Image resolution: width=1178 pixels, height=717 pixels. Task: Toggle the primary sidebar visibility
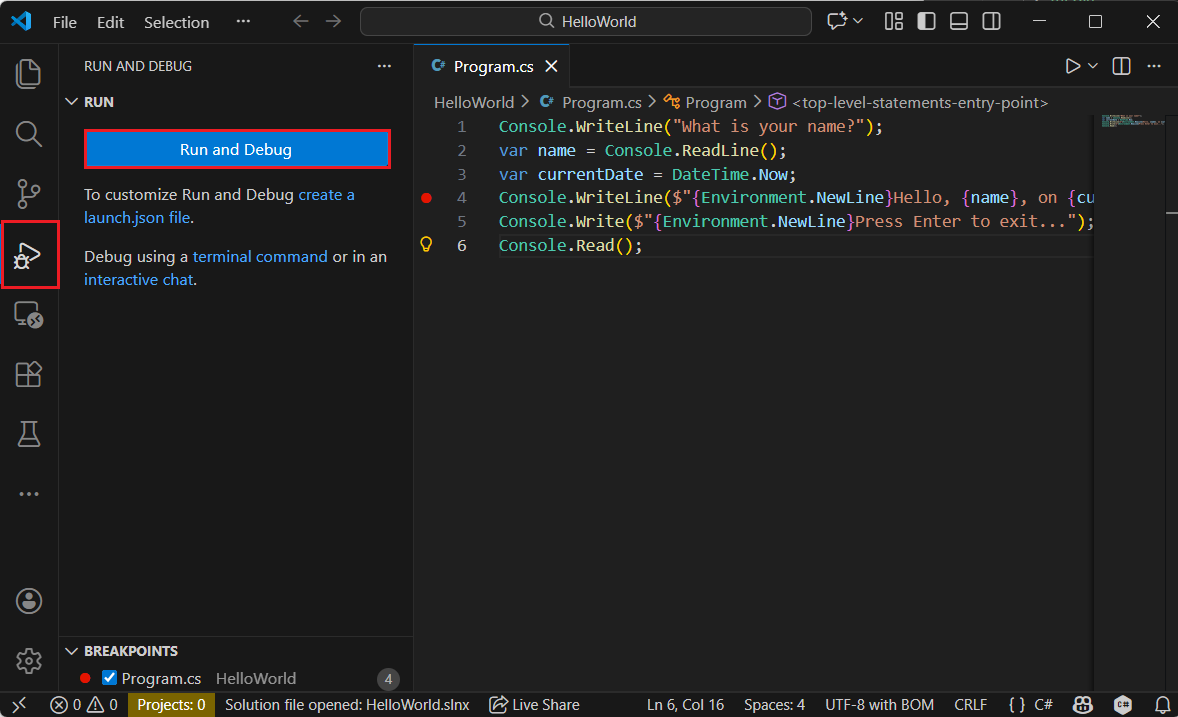[x=926, y=21]
